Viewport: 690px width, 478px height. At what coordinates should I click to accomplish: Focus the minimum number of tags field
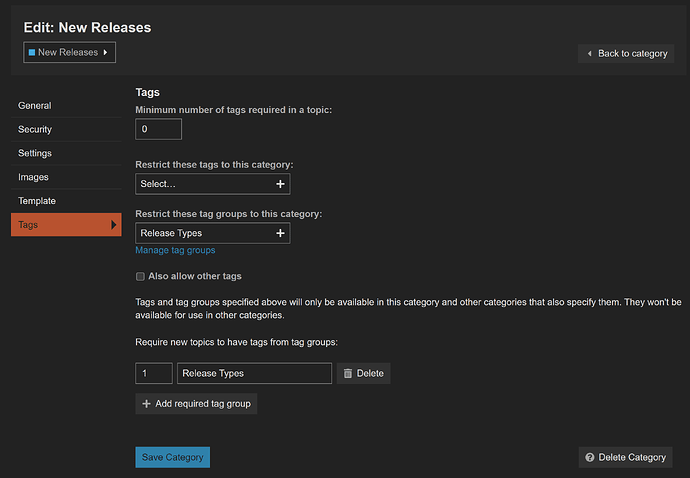coord(158,129)
